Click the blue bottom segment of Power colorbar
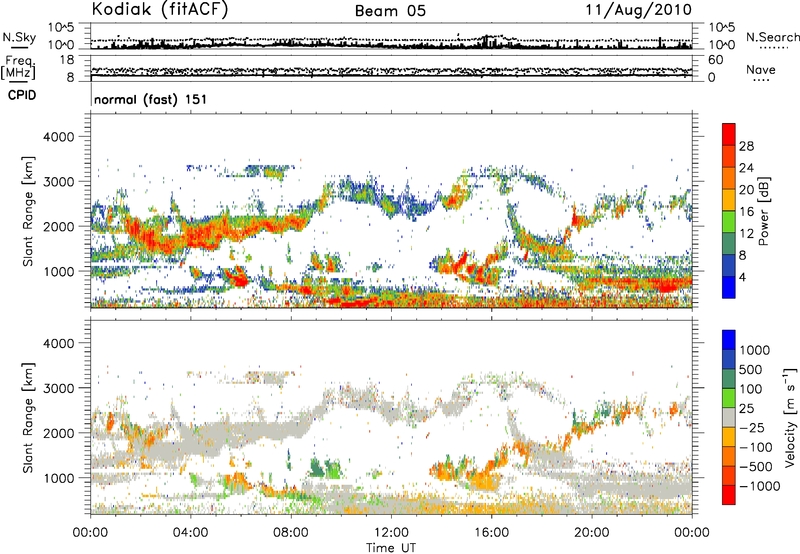 (x=729, y=287)
